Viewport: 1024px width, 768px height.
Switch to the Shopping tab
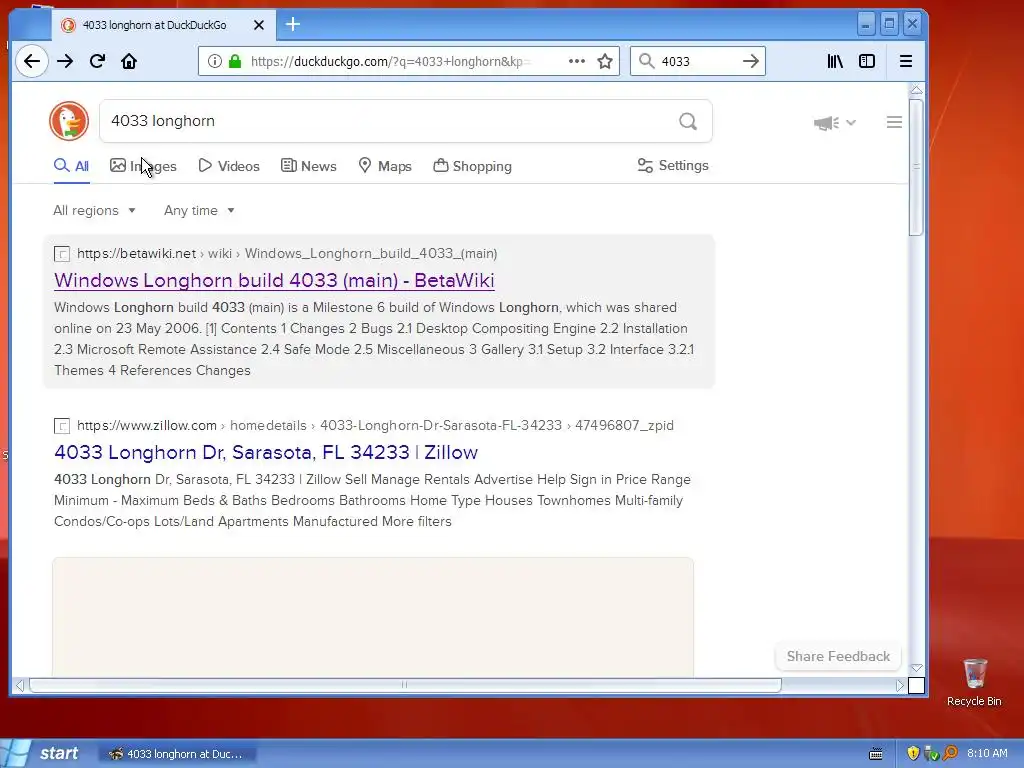[472, 166]
